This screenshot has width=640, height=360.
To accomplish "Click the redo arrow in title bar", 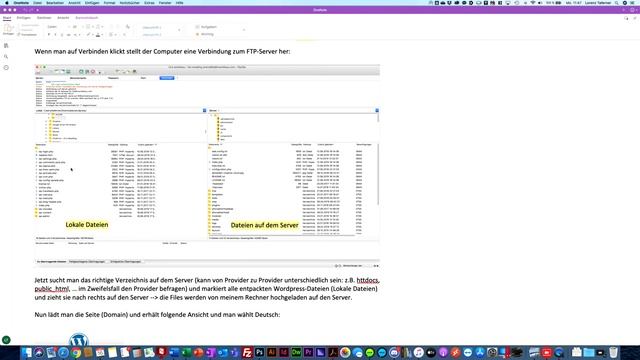I will click(31, 10).
